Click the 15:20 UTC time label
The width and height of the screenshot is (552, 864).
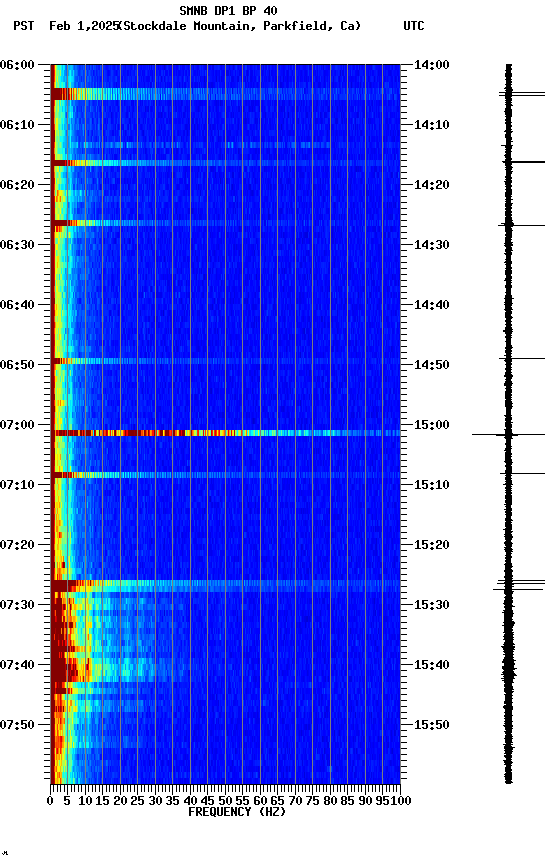[x=432, y=546]
